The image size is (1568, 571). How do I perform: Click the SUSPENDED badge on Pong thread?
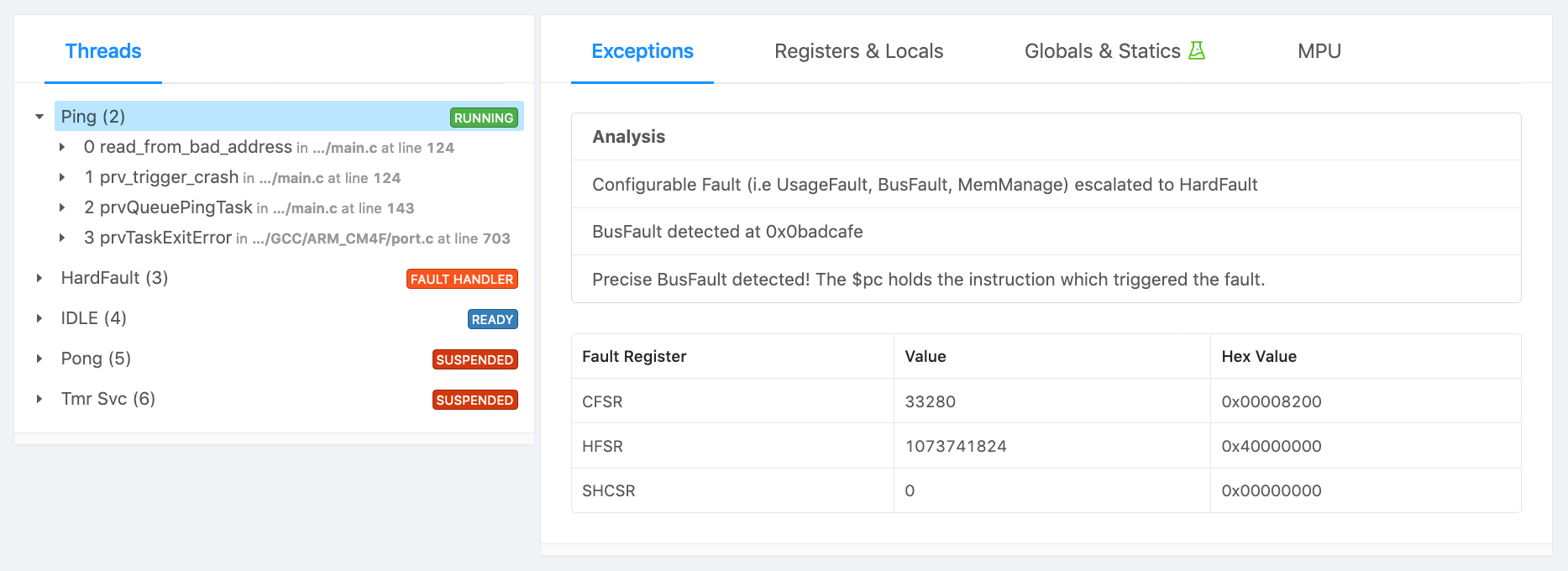(x=475, y=359)
